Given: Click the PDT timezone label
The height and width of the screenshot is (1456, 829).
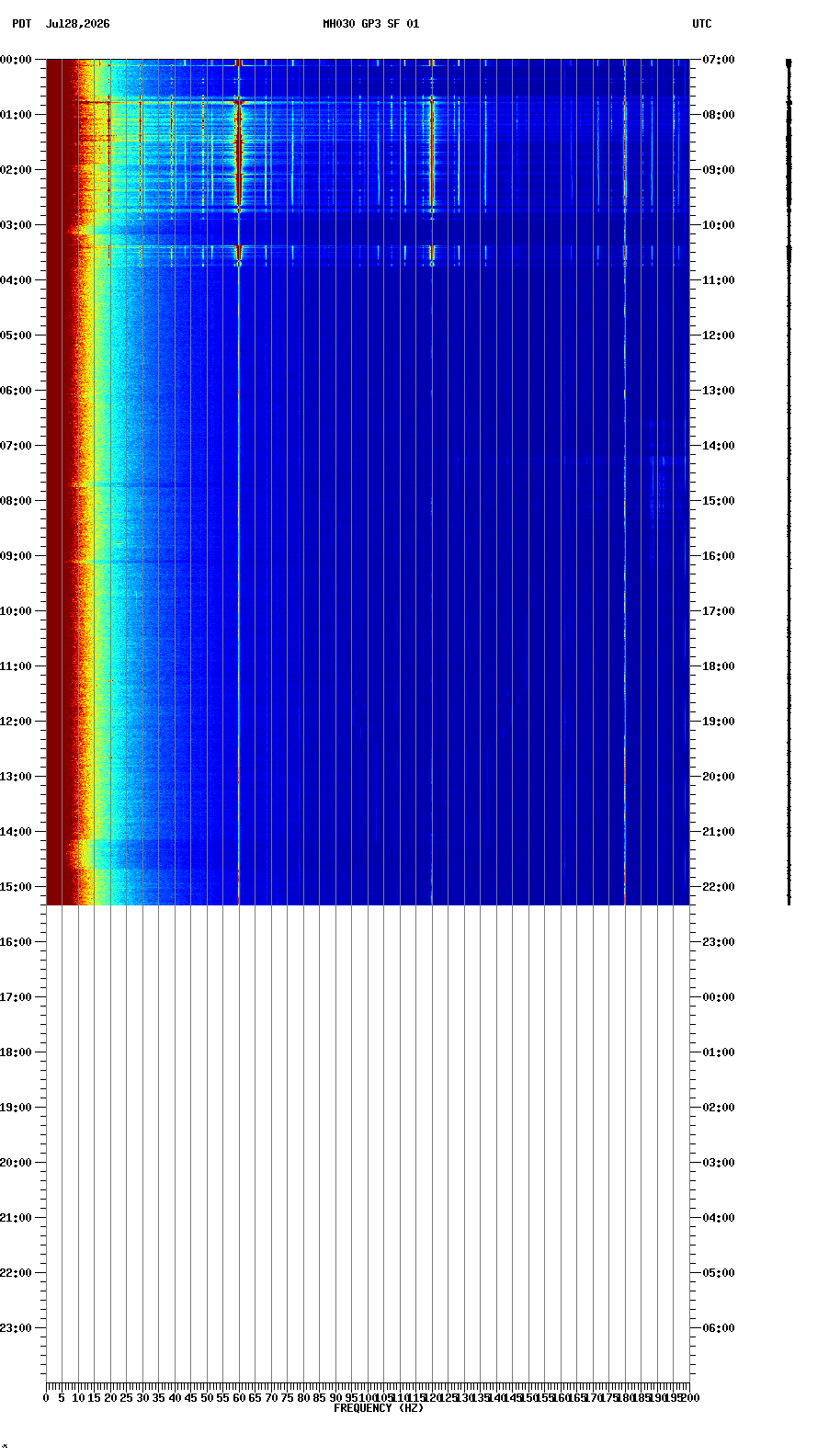Looking at the screenshot, I should 21,24.
